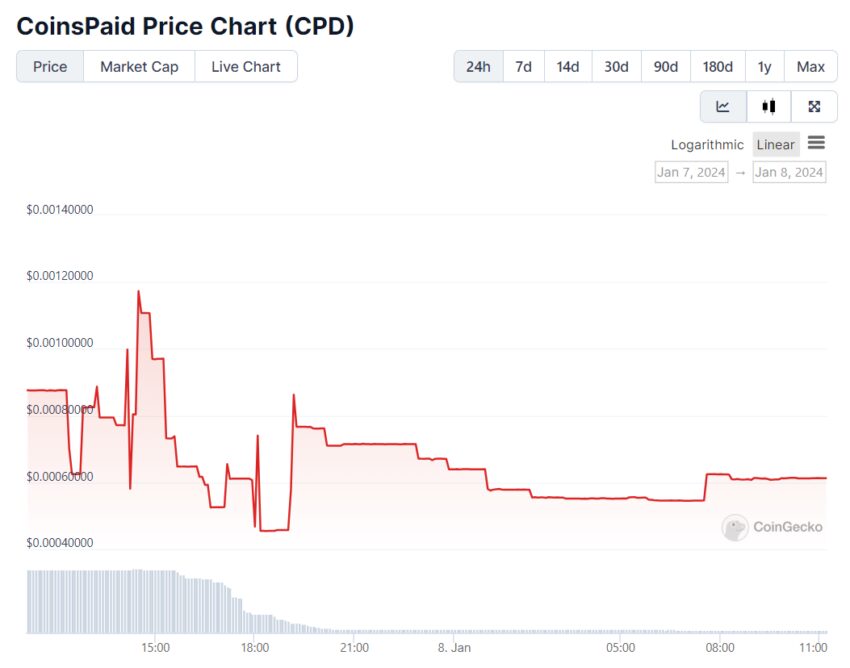Set range to 14d
Screen dimensions: 850x668
coord(567,67)
